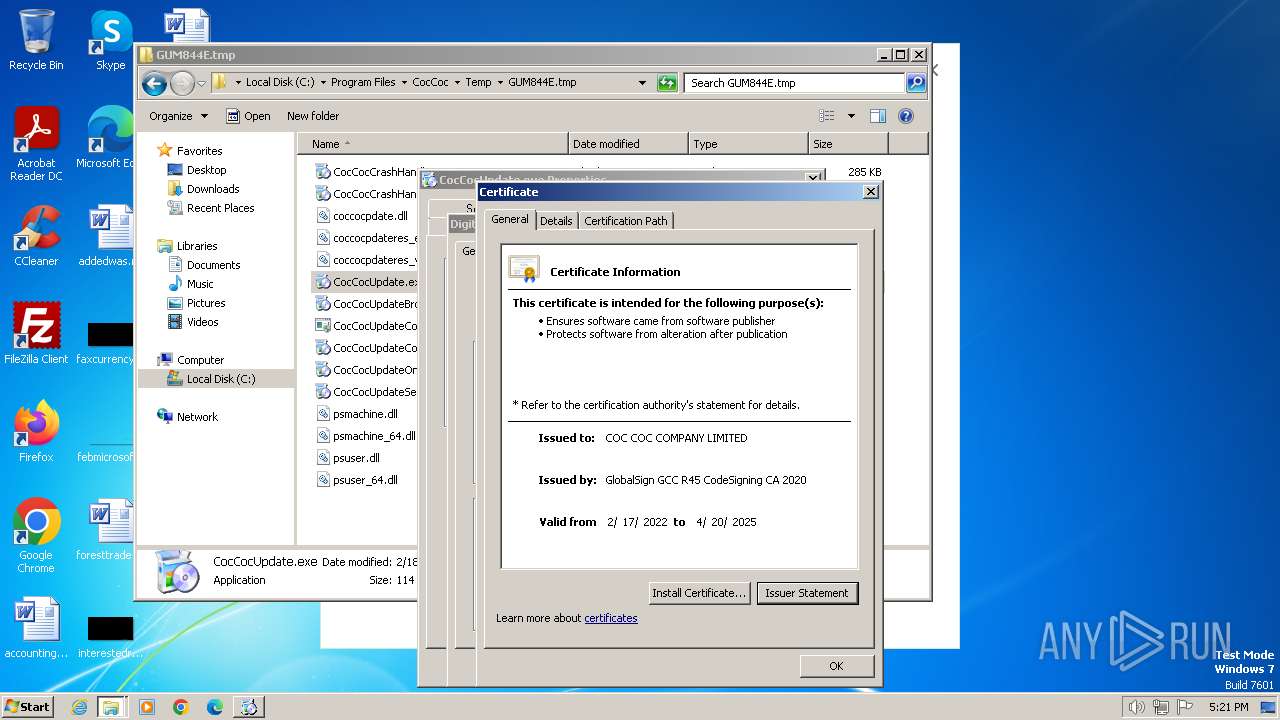Open the Organize dropdown menu
The height and width of the screenshot is (720, 1280).
[178, 116]
